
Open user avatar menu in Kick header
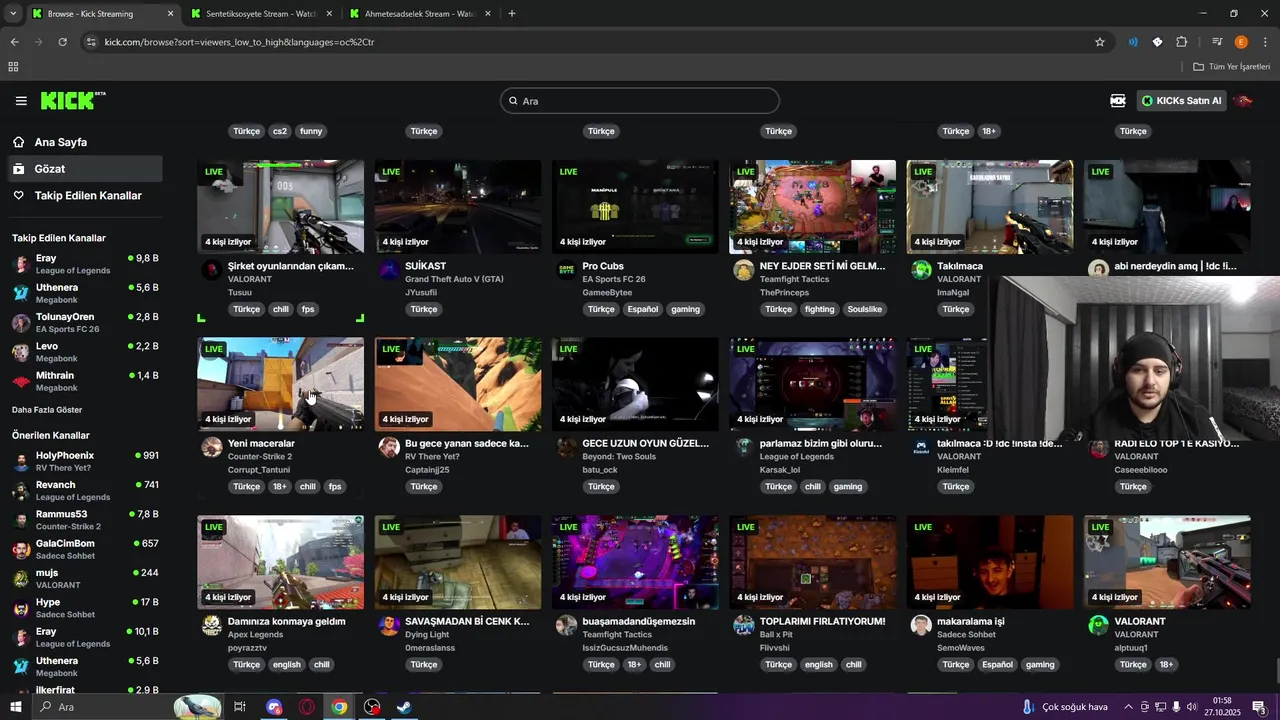pos(1243,101)
